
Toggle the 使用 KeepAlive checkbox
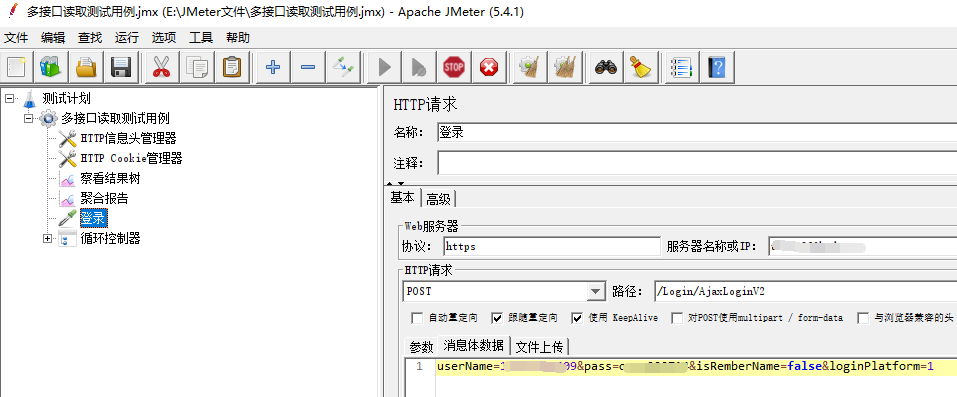(x=577, y=318)
